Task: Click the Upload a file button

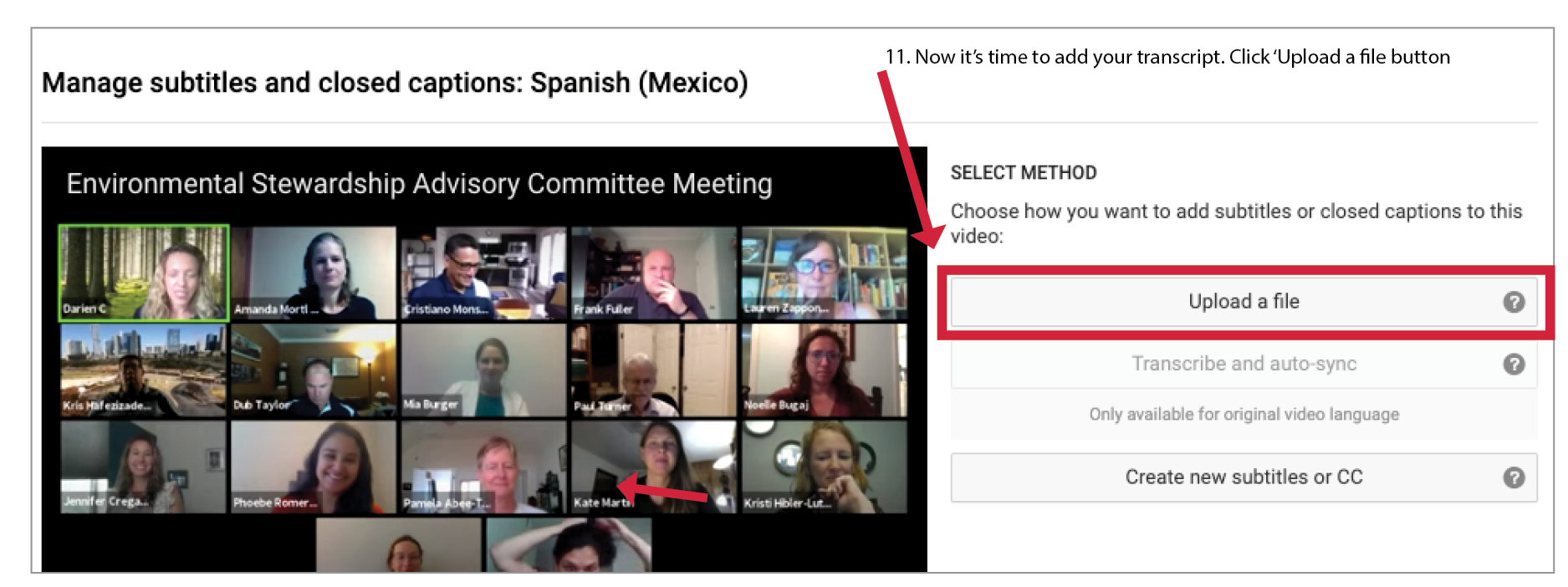Action: [1244, 302]
